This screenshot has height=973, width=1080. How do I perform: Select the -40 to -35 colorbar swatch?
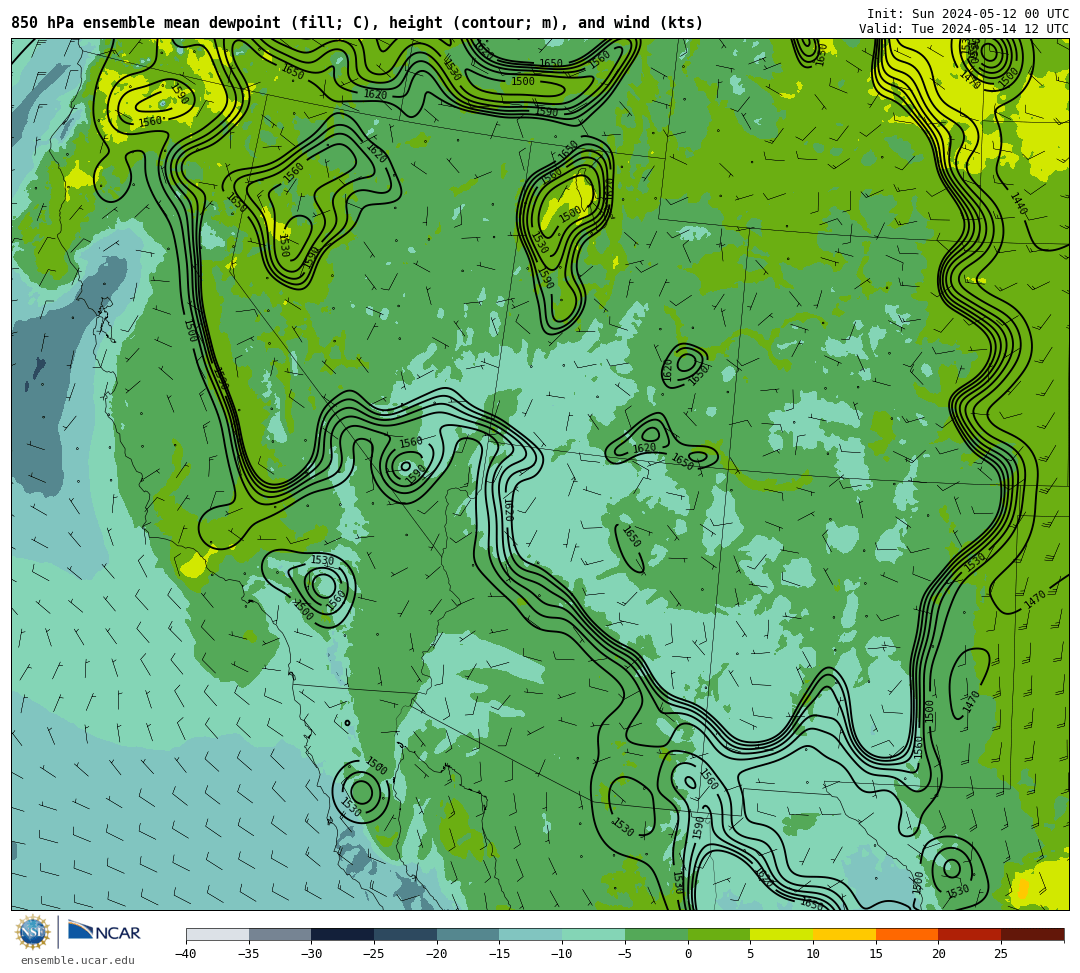click(218, 934)
